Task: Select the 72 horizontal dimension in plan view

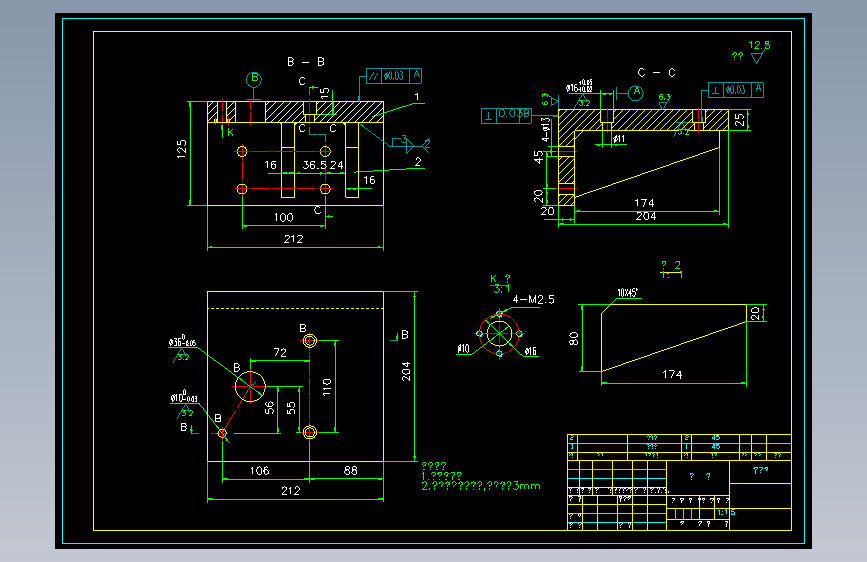Action: tap(280, 352)
